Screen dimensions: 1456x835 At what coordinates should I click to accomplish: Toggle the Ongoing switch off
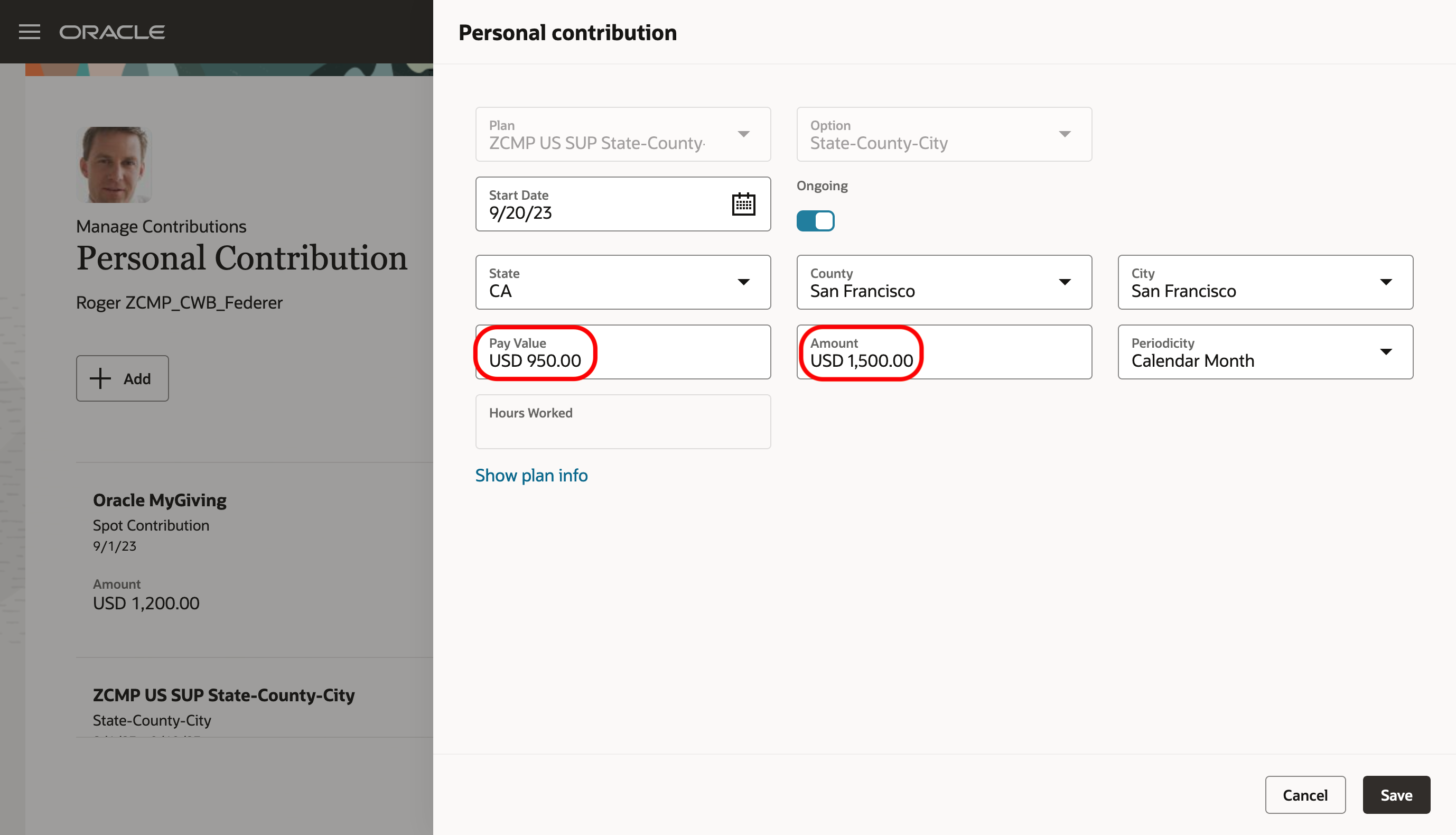click(x=815, y=221)
